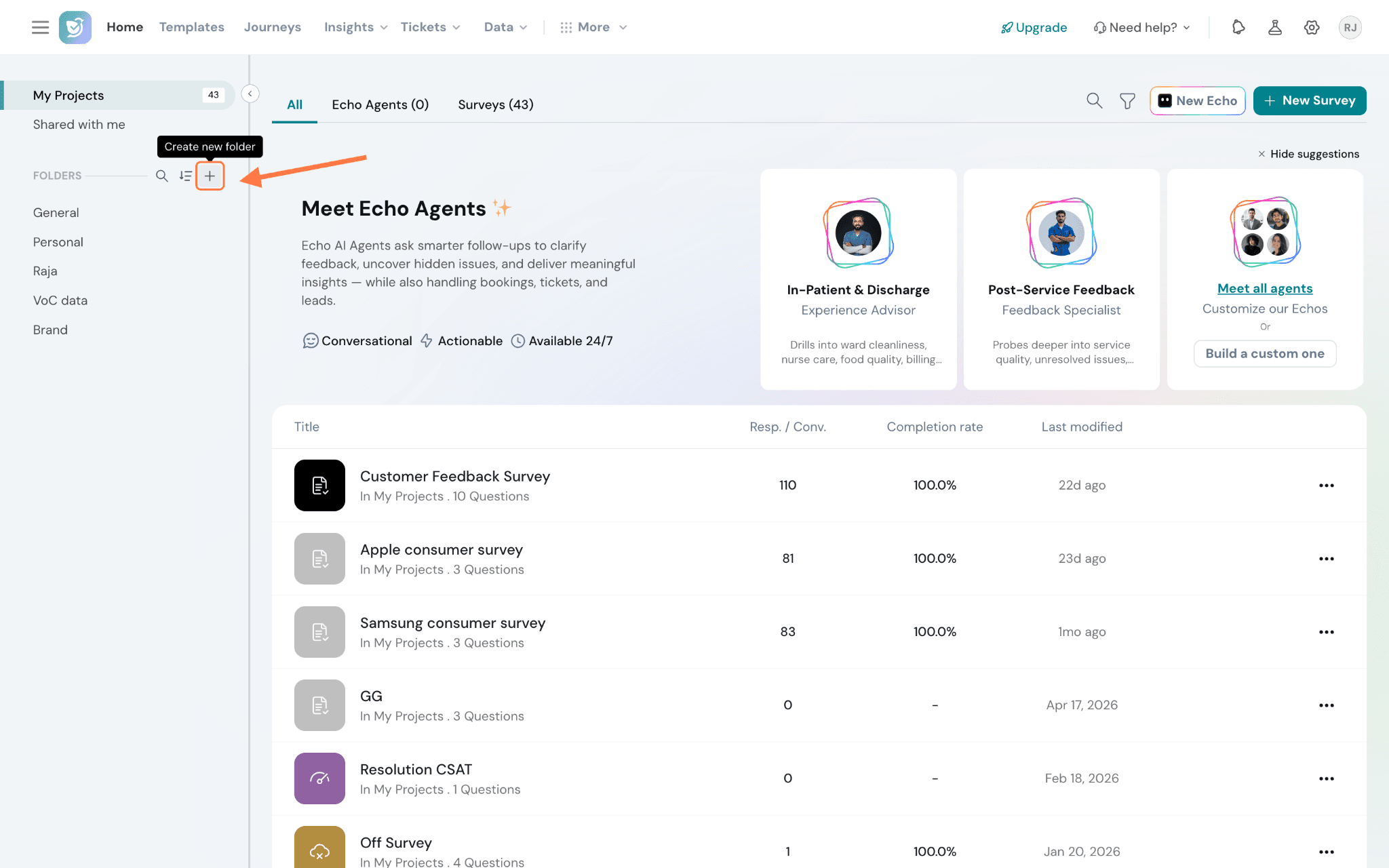Click the Completion rate column header
Viewport: 1389px width, 868px height.
click(935, 427)
